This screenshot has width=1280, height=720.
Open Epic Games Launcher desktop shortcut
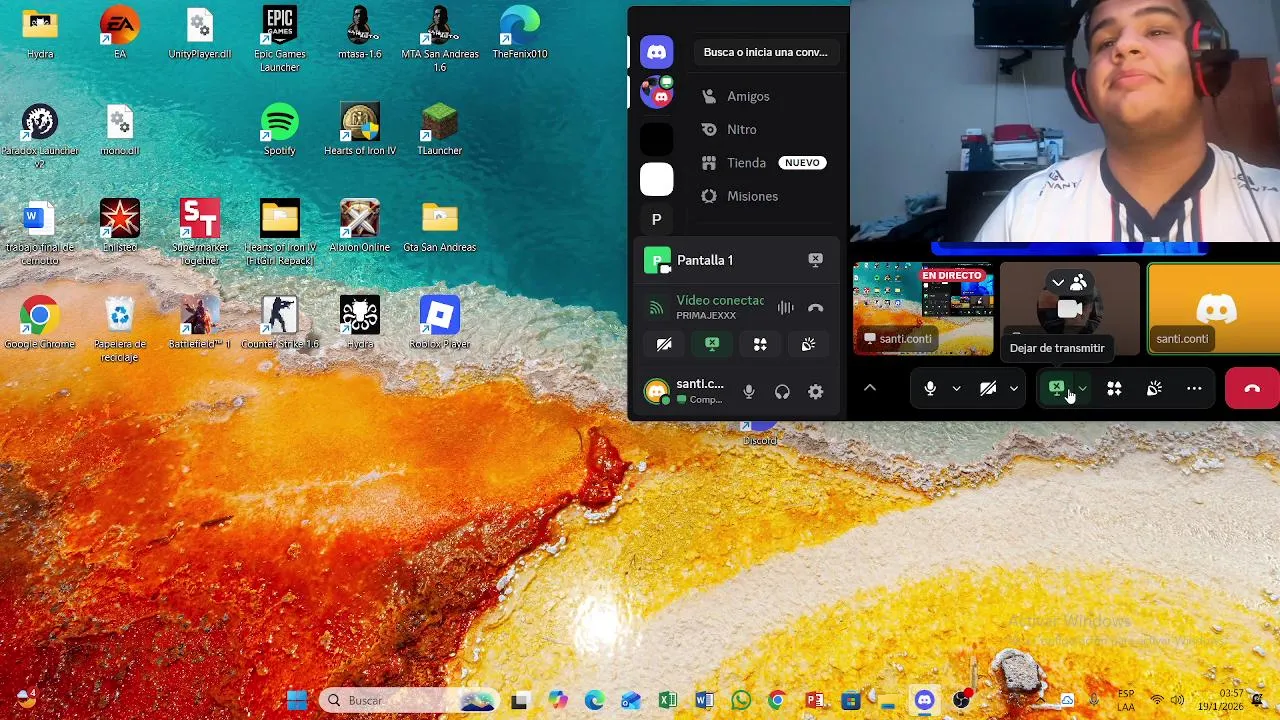click(280, 39)
